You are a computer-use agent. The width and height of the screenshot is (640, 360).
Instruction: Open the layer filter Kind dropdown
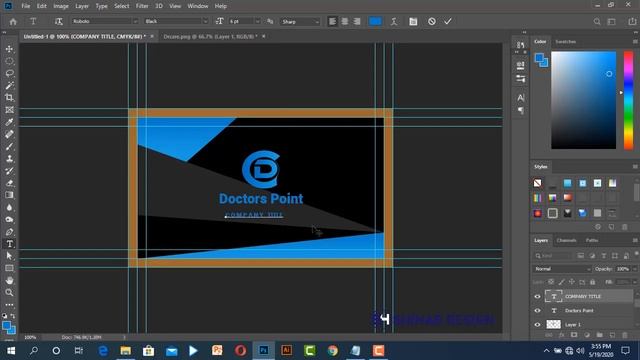(553, 256)
